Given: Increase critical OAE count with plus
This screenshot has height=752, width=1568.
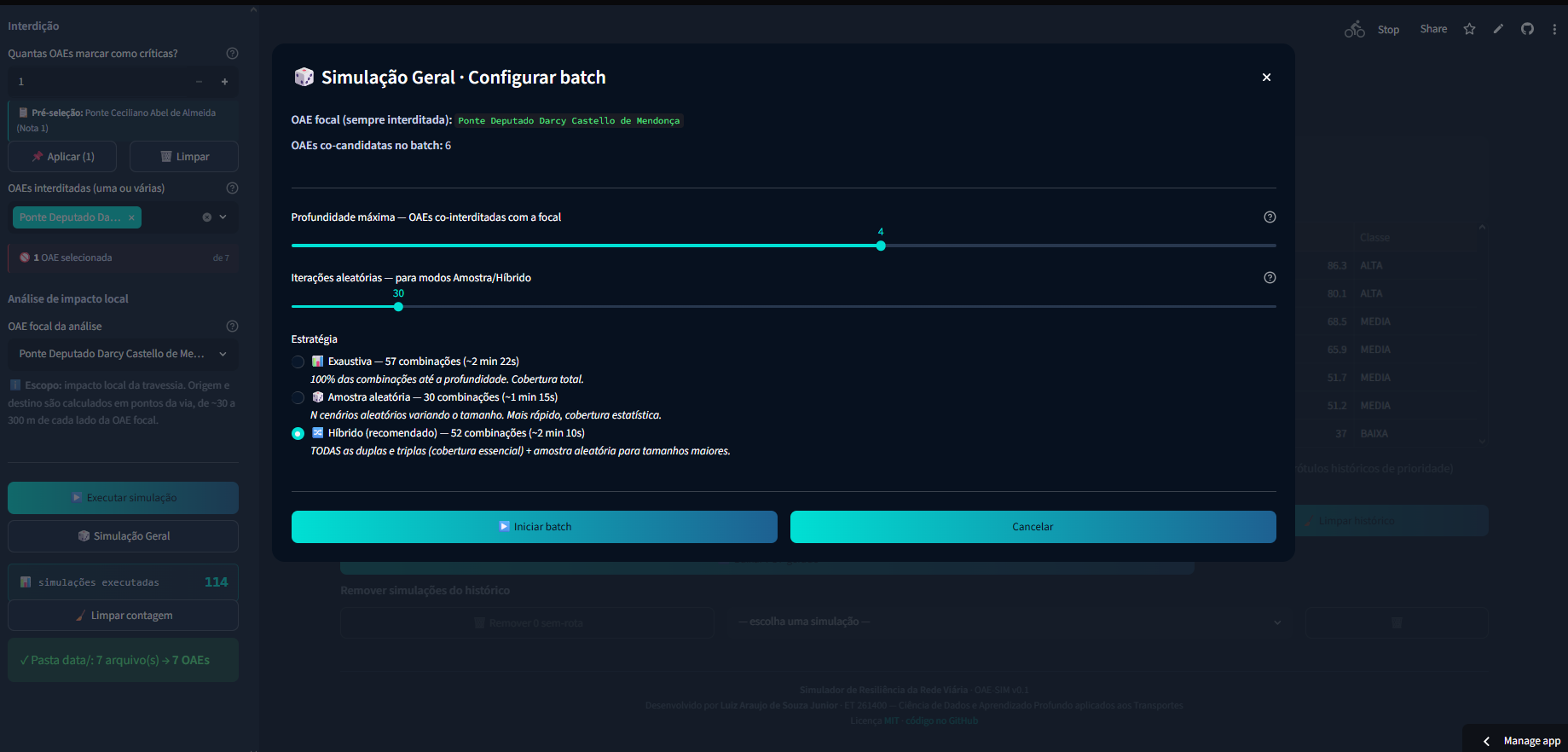Looking at the screenshot, I should tap(225, 82).
